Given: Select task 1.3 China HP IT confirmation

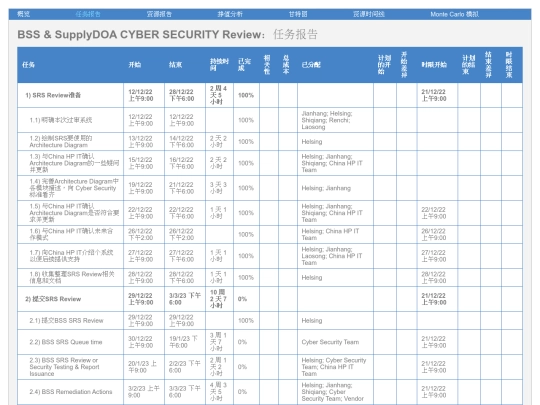Looking at the screenshot, I should point(270,163).
